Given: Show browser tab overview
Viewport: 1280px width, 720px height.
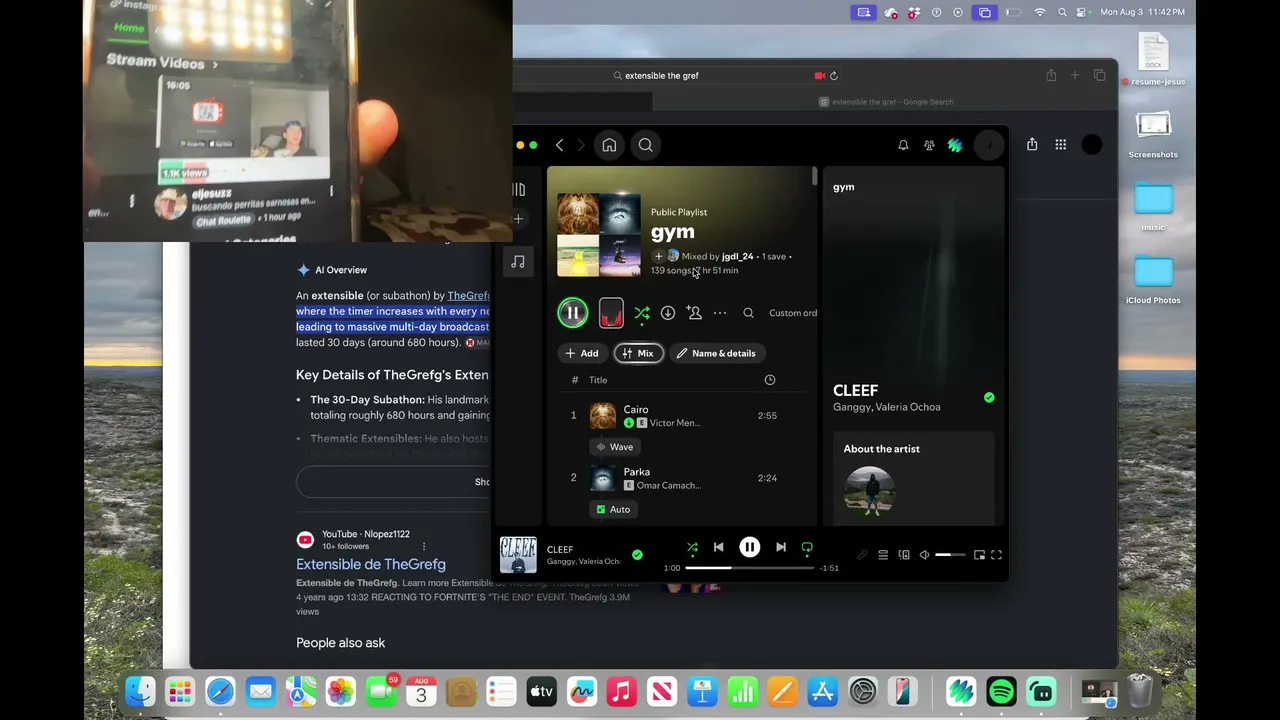Looking at the screenshot, I should (x=1100, y=76).
